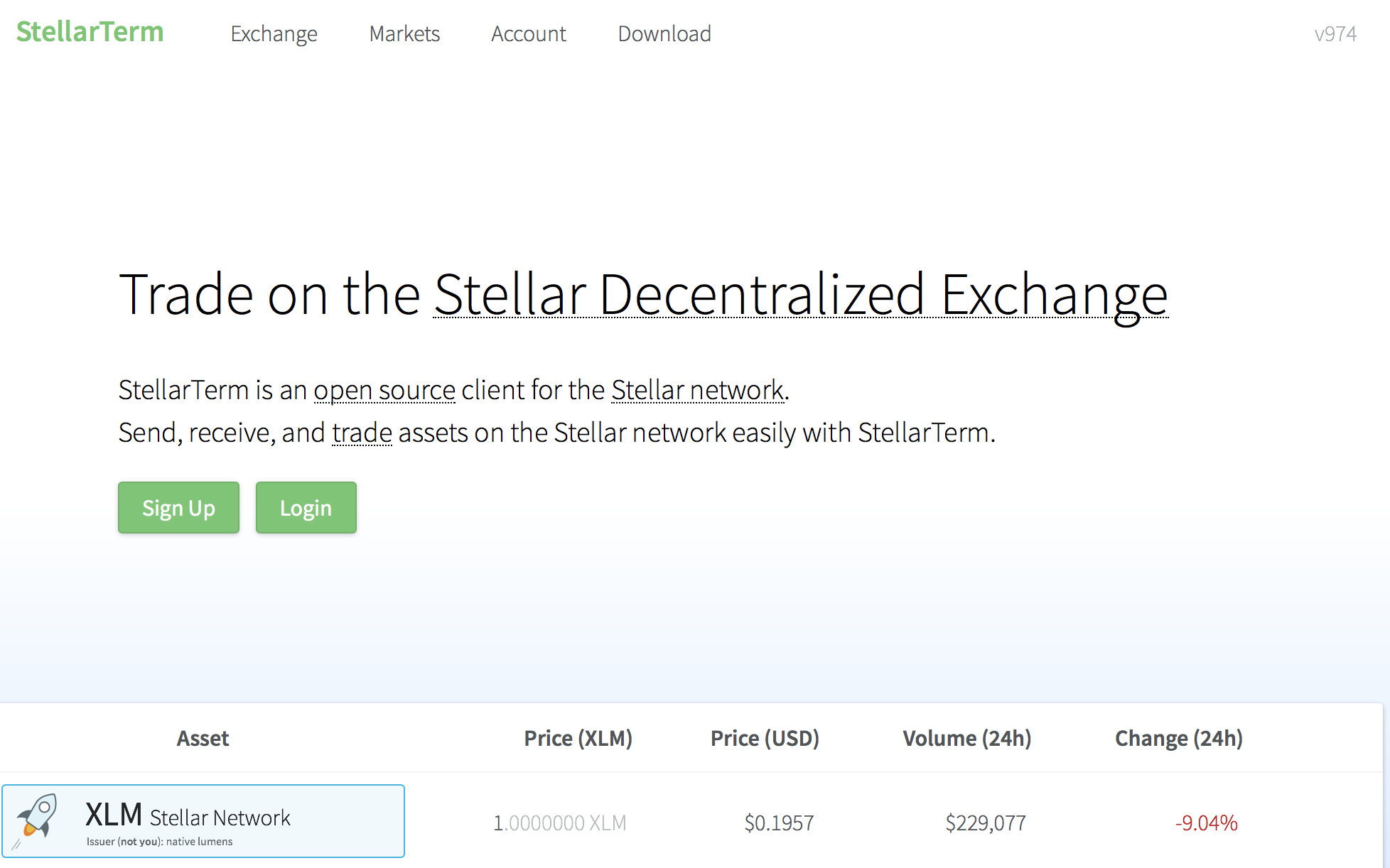Click the Download navigation item
The width and height of the screenshot is (1390, 868).
click(664, 32)
